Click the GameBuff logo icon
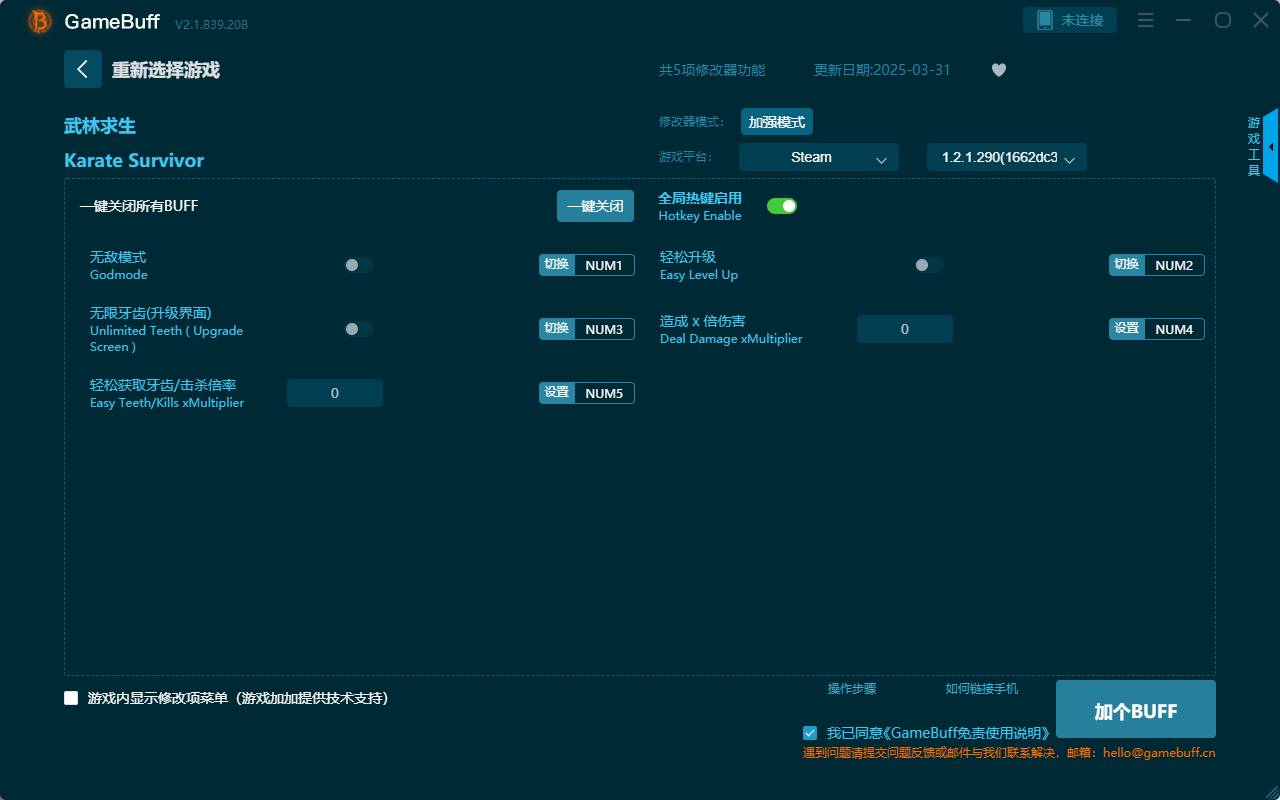This screenshot has height=800, width=1280. coord(39,20)
